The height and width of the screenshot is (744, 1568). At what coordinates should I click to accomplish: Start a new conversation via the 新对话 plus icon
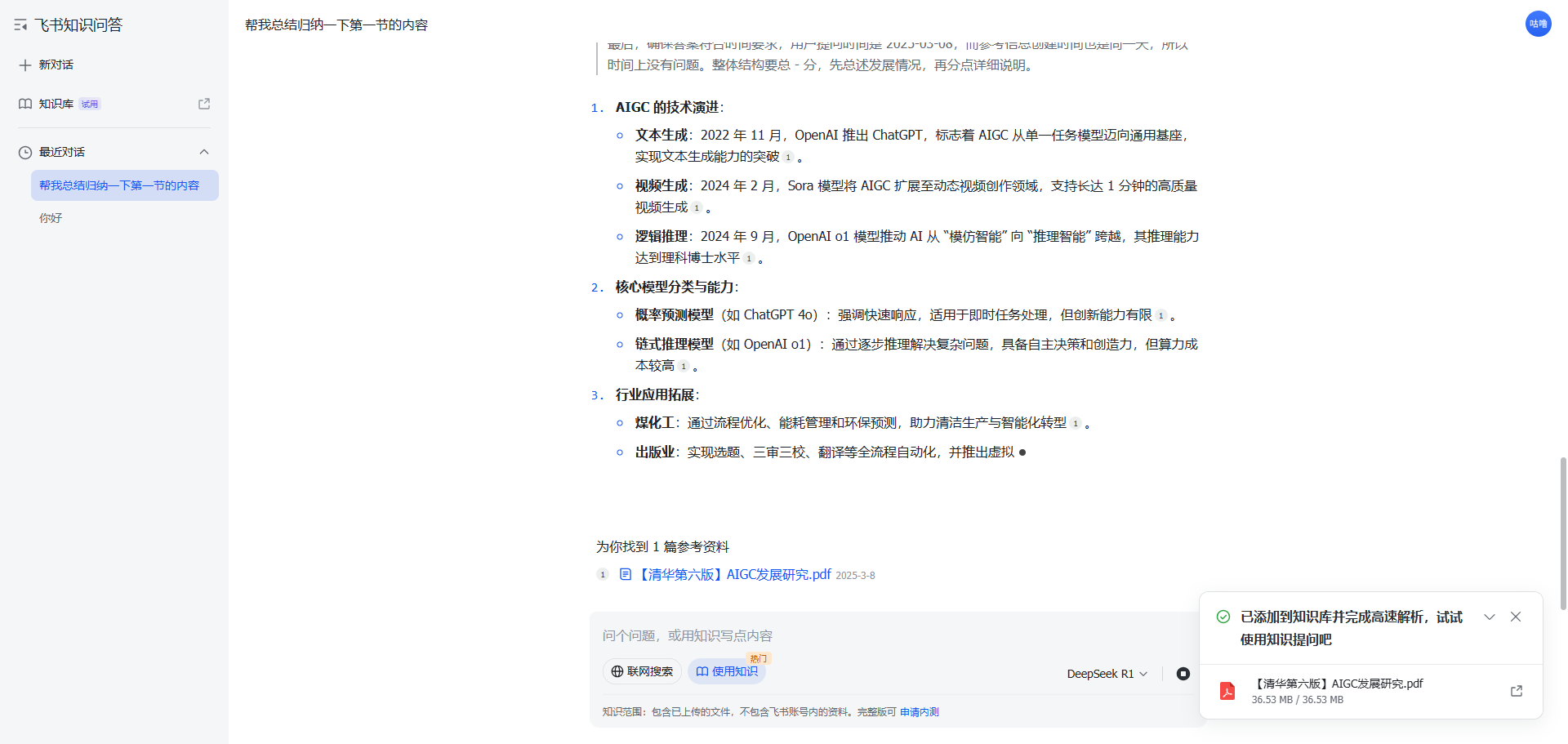[24, 65]
